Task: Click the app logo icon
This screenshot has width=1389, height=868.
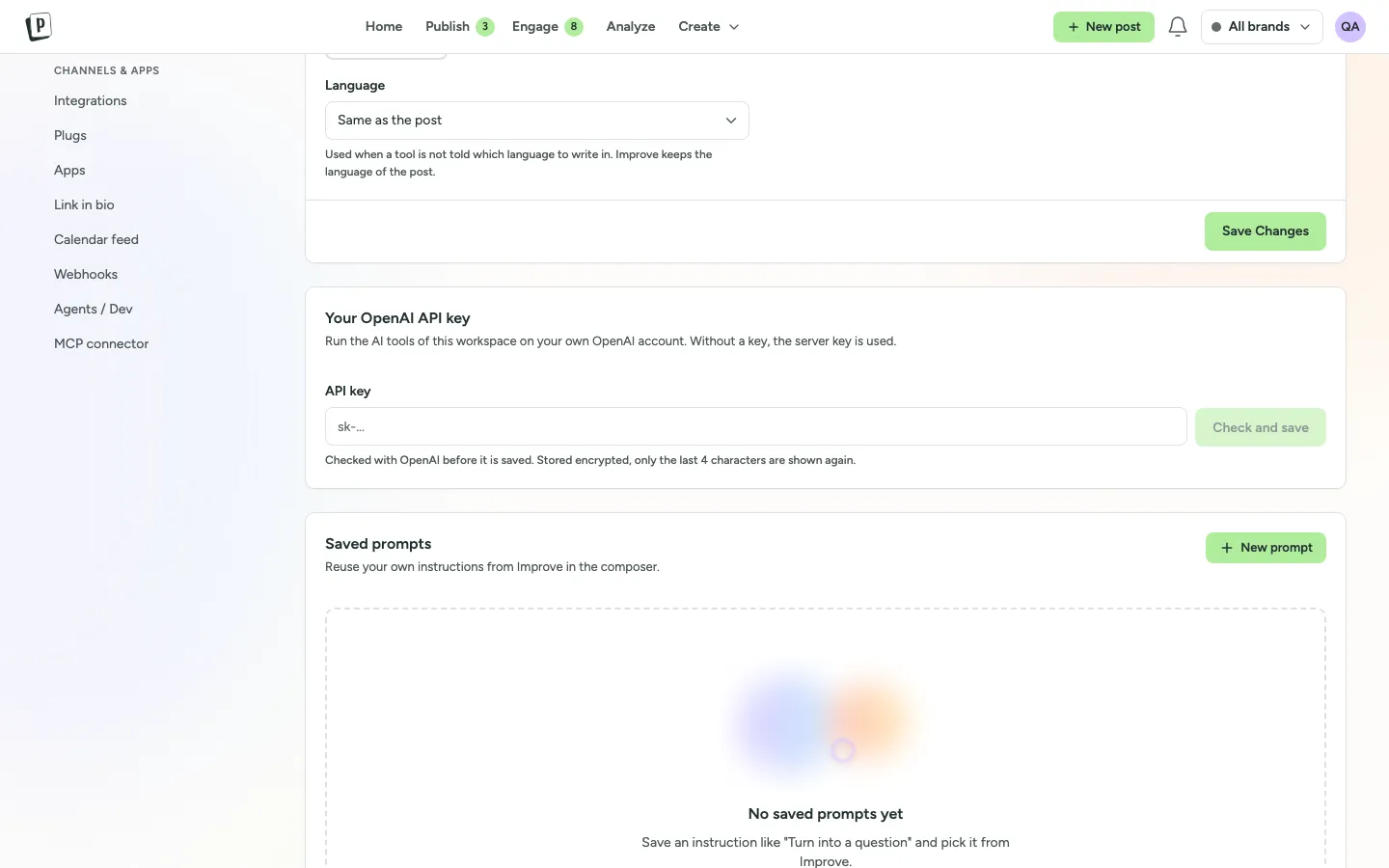Action: click(38, 27)
